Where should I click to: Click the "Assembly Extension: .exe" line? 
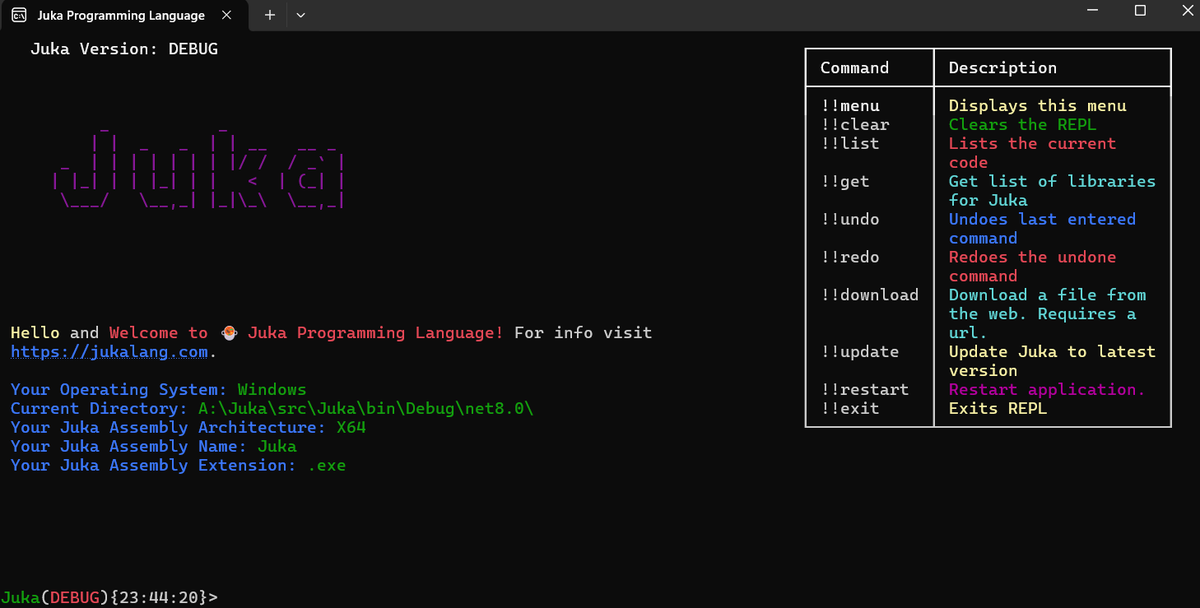coord(178,466)
